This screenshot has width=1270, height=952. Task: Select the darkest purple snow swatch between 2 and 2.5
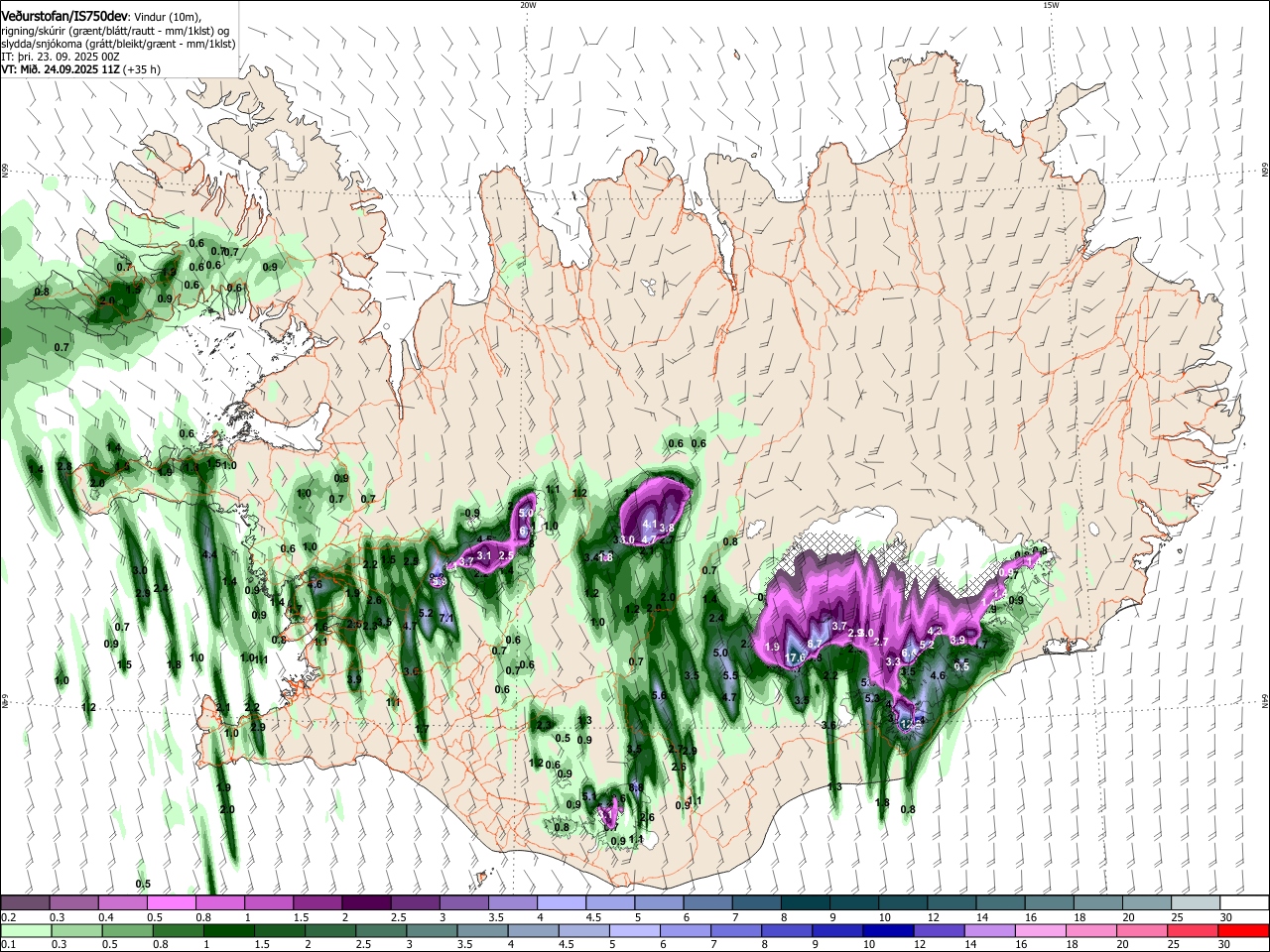(365, 903)
